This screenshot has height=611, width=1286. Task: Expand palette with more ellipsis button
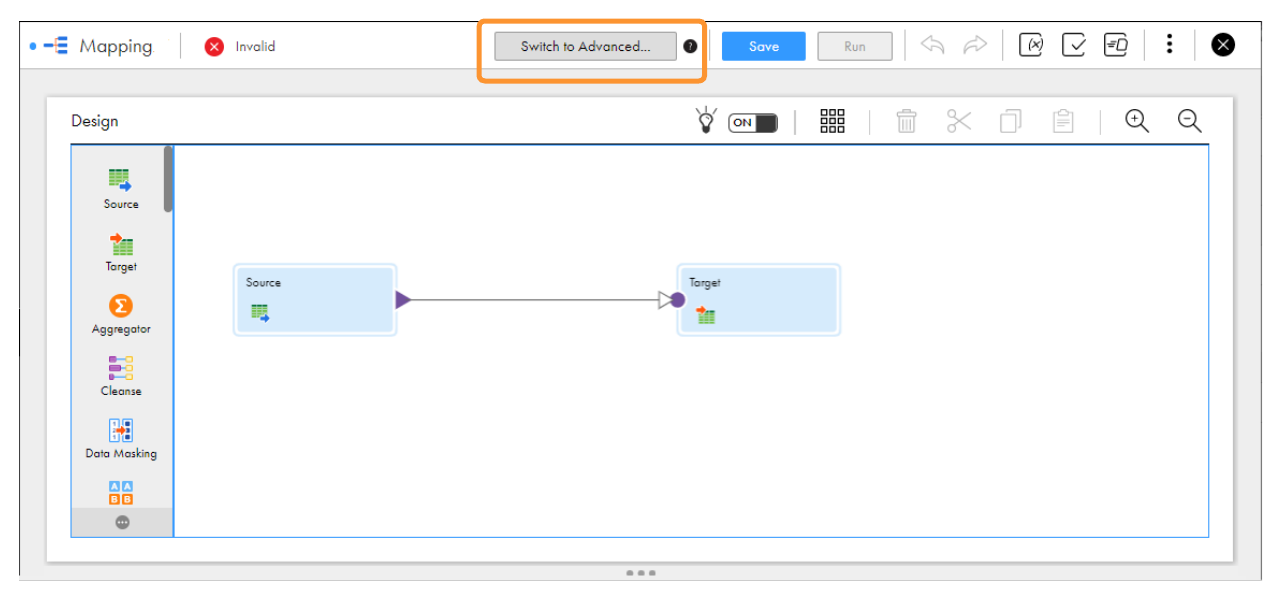[122, 522]
